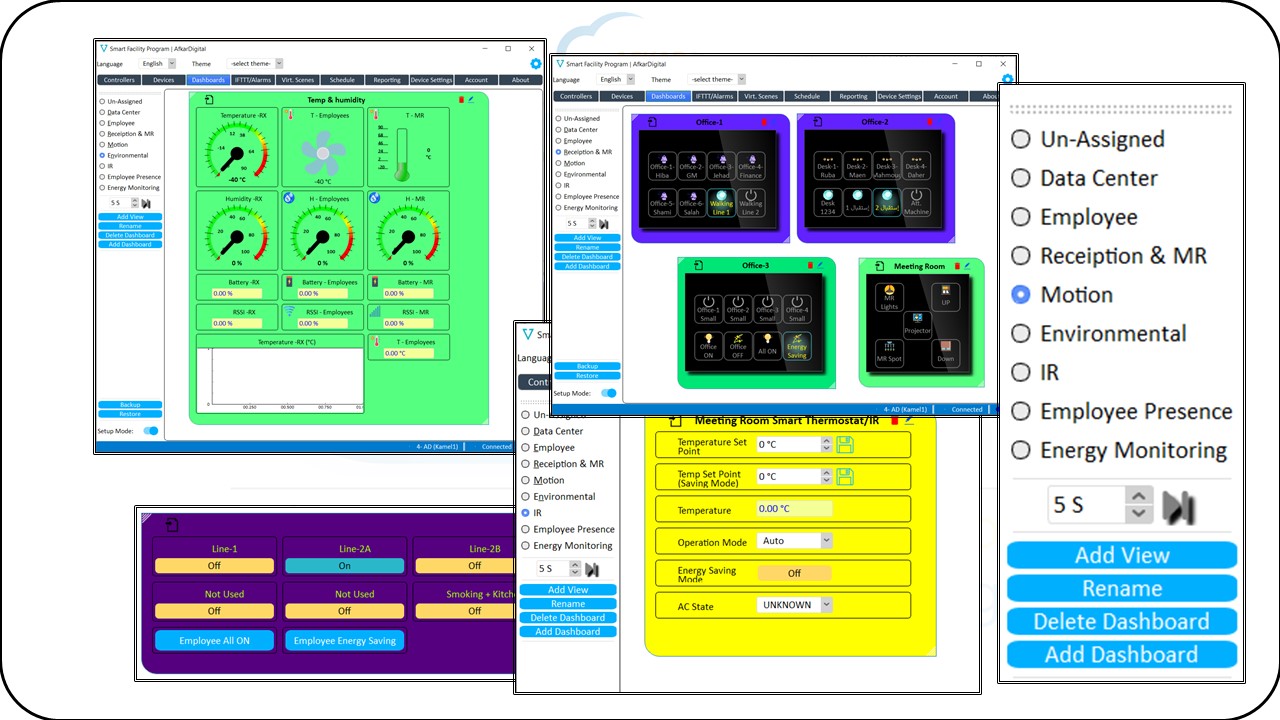Open IFTTT/Alarms tab in Temp & humidity window
The height and width of the screenshot is (720, 1280).
point(253,80)
